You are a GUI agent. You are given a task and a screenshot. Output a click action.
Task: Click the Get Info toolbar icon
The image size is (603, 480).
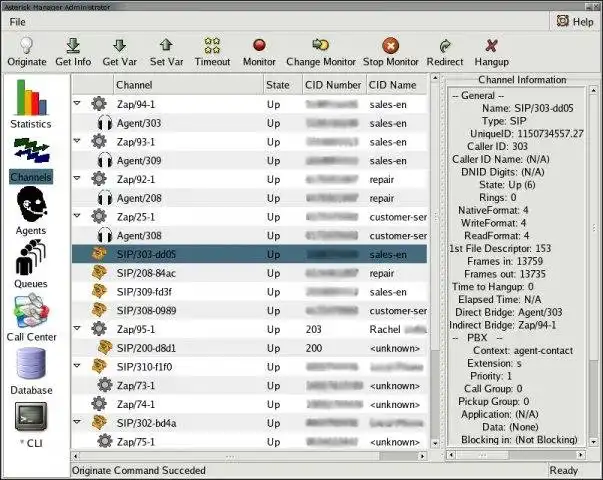73,45
